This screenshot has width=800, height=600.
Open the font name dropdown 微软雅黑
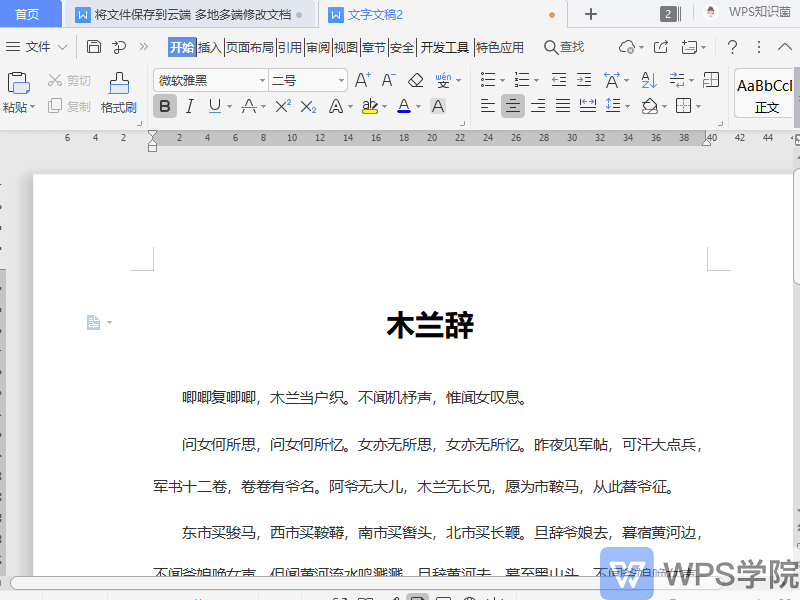click(210, 80)
